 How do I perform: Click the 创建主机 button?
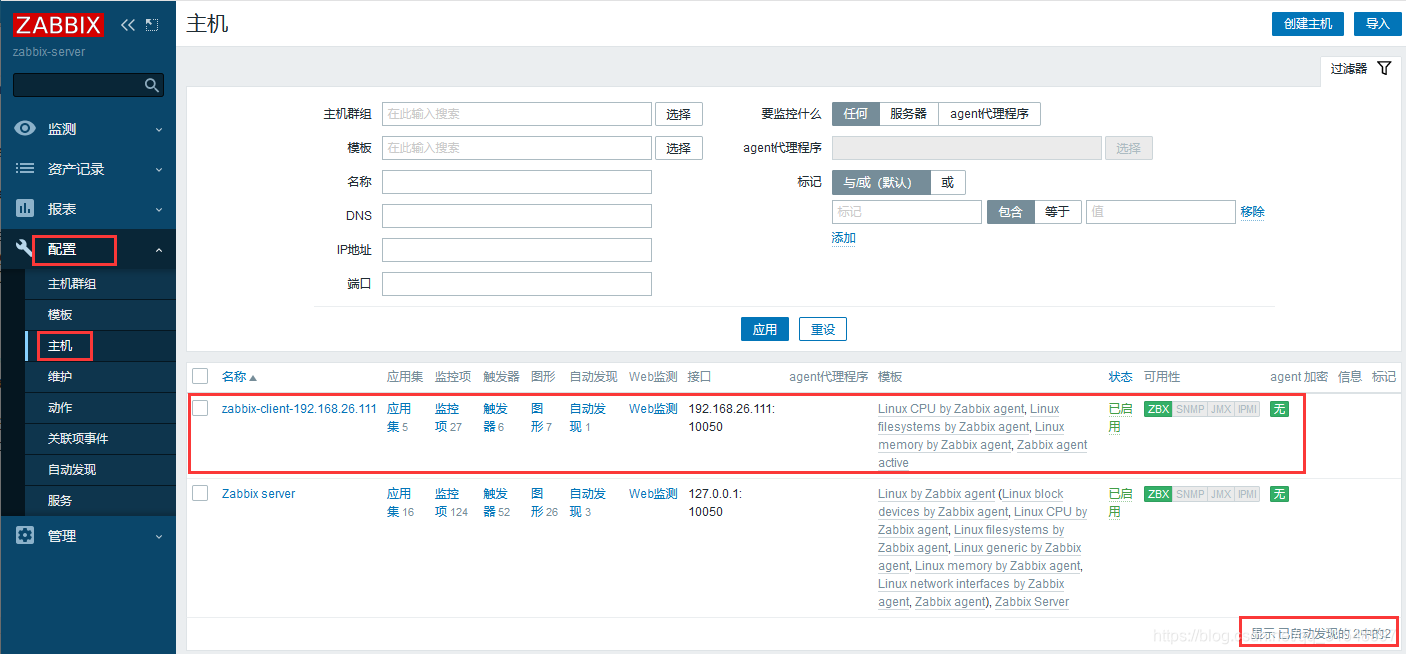point(1308,24)
